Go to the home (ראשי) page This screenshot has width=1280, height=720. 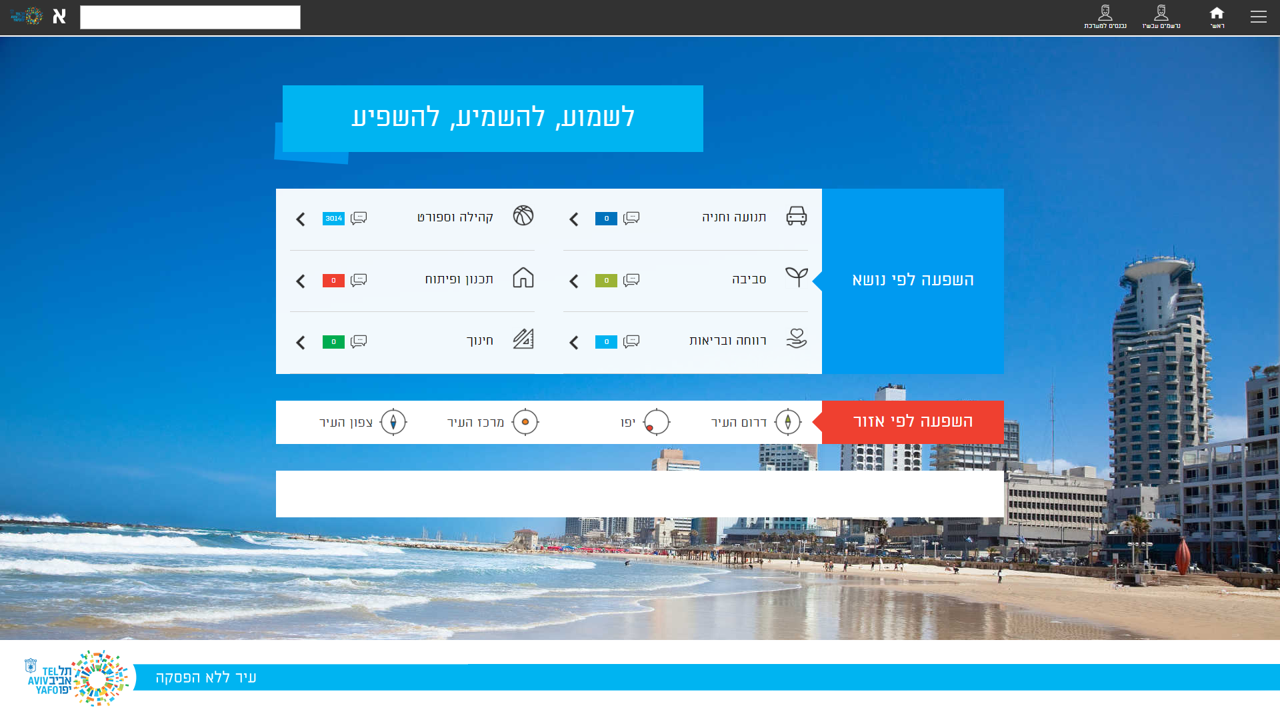(1216, 17)
